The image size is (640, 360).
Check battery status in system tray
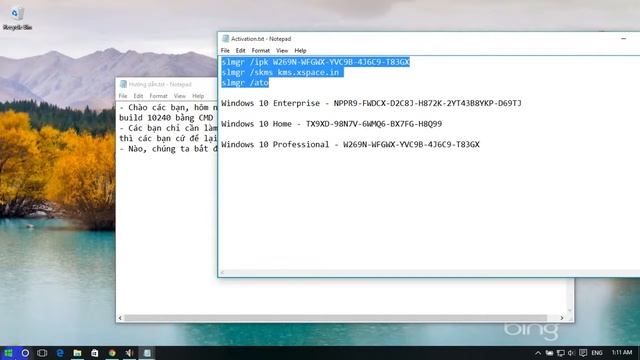coord(549,353)
